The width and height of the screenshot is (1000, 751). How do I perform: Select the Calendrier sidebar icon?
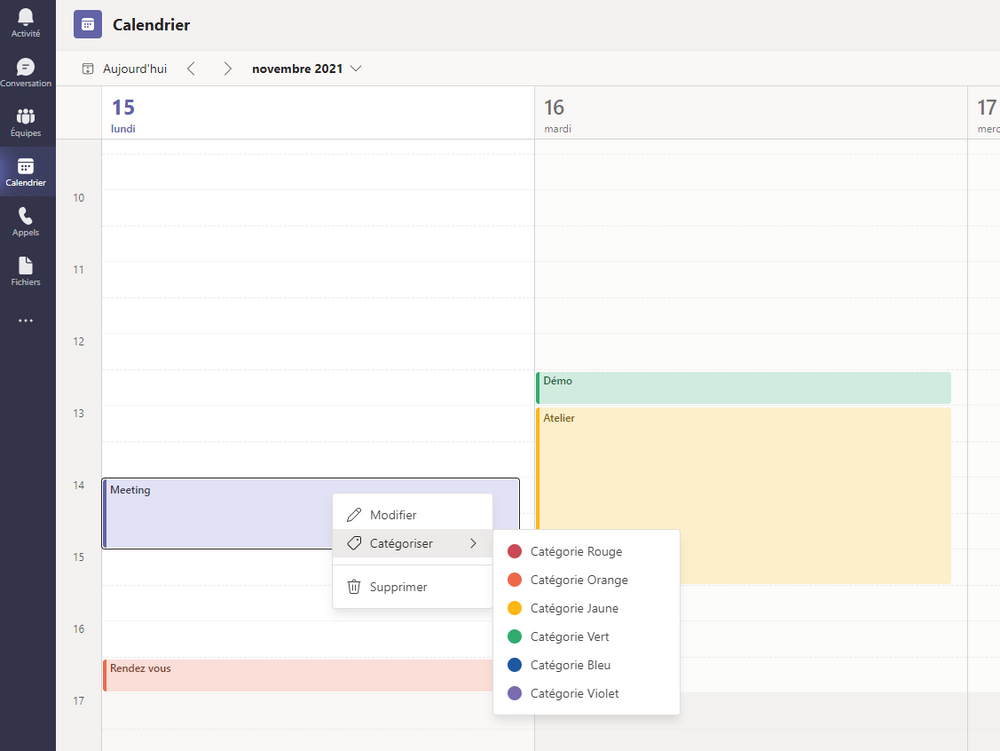(26, 170)
